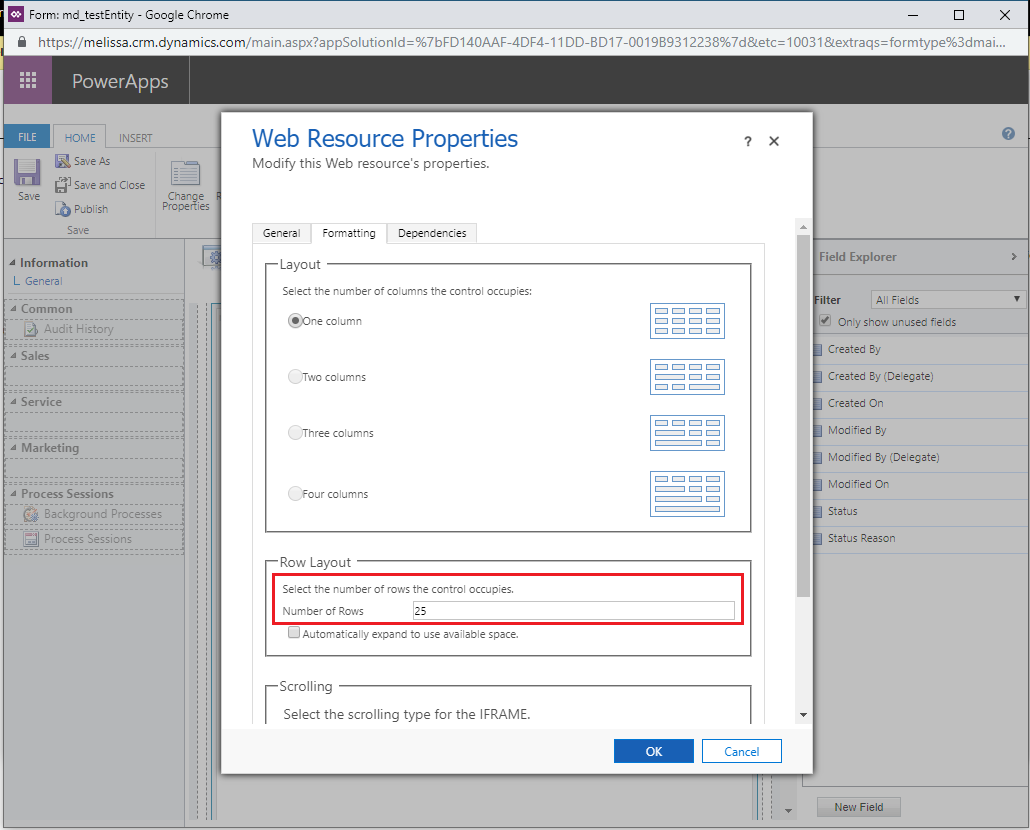Screen dimensions: 1030x830
Task: Switch to the General tab
Action: 281,233
